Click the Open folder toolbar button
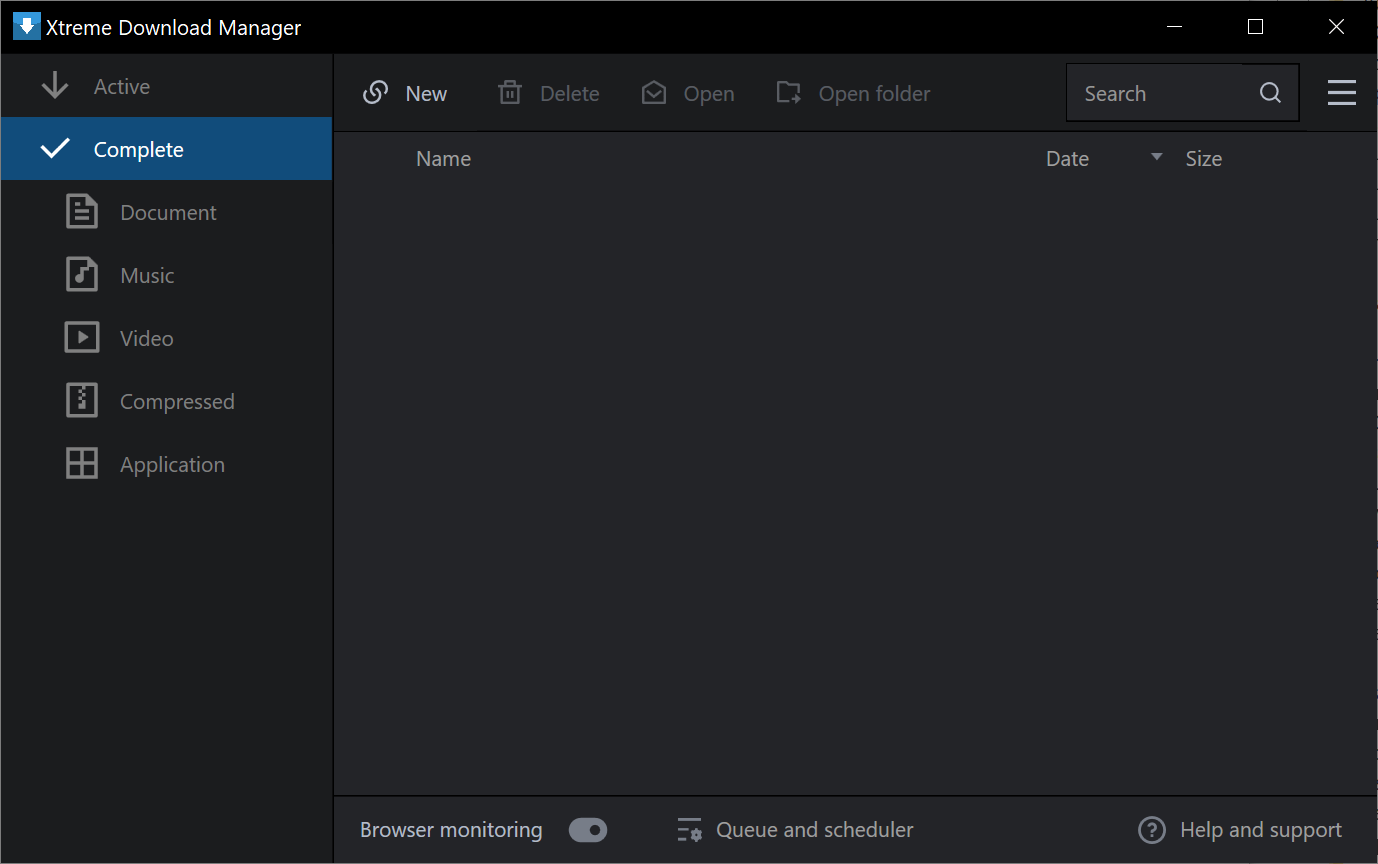 tap(853, 93)
